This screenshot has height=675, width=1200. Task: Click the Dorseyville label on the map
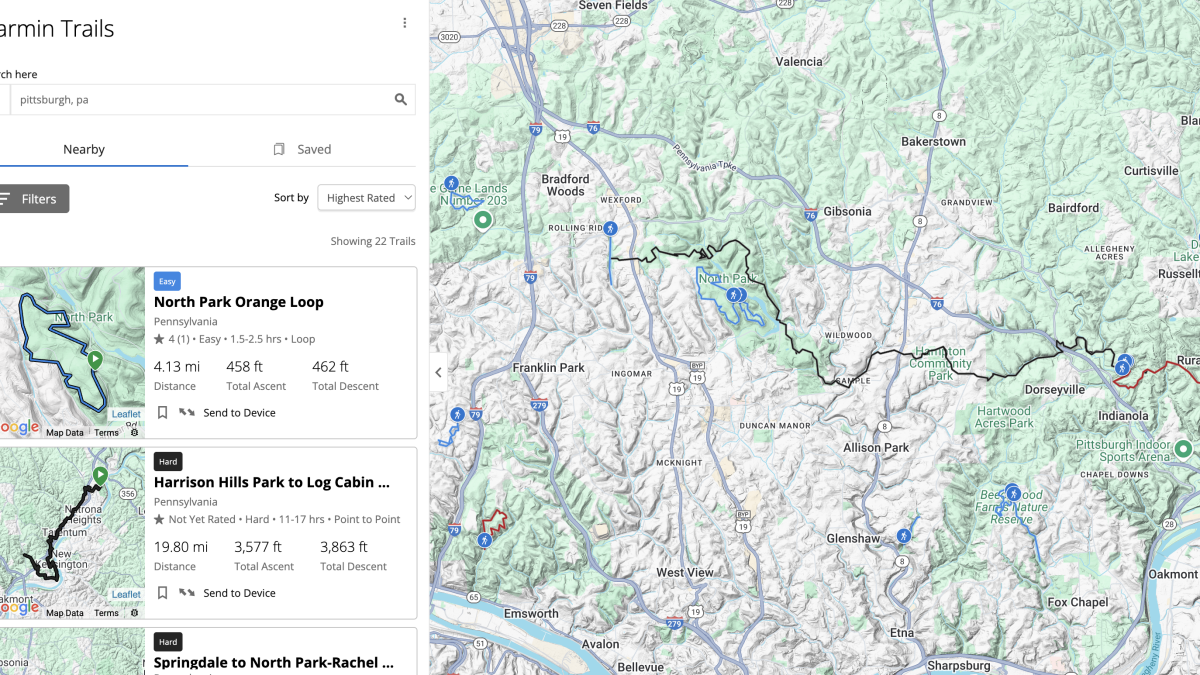[x=1054, y=390]
